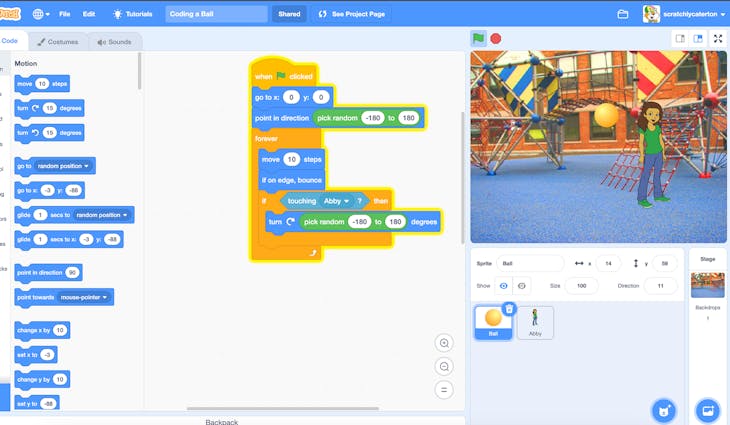Click change y by 10 palette block
730x425 pixels.
pos(42,379)
